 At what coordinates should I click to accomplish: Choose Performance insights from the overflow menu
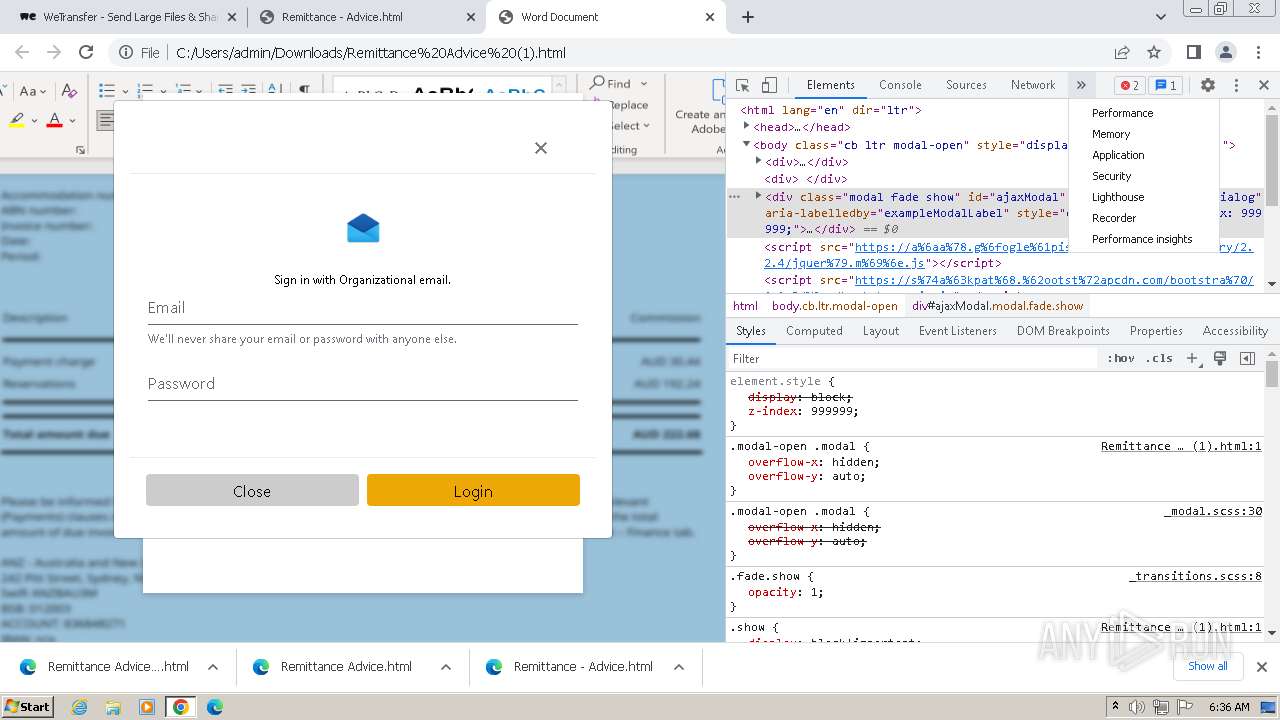[1142, 239]
